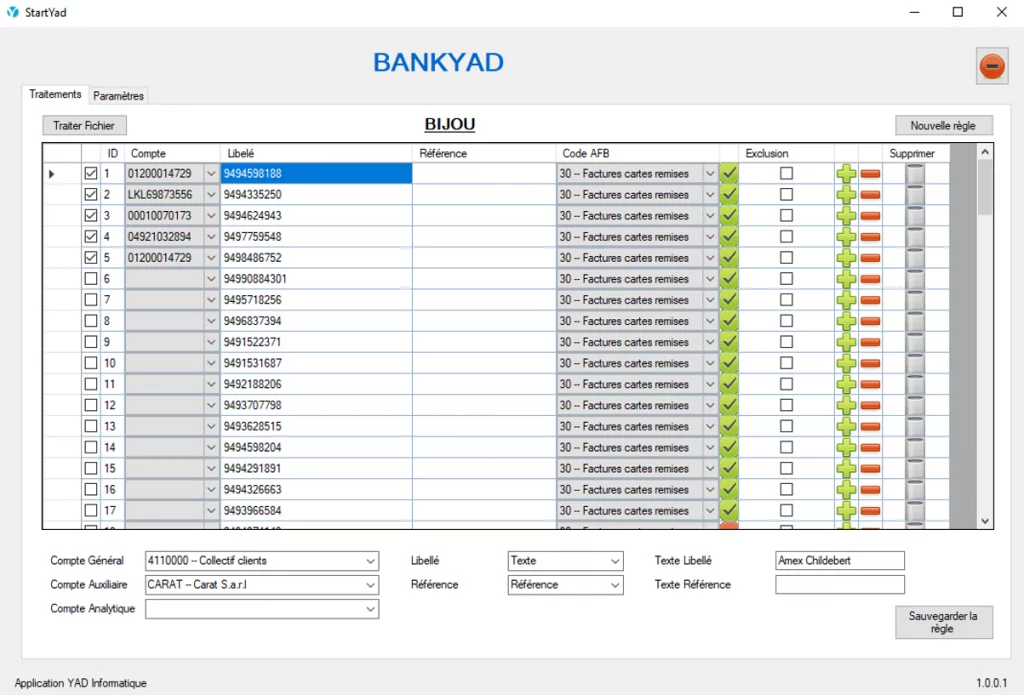The width and height of the screenshot is (1024, 695).
Task: Click orange minus icon in row 5
Action: click(x=870, y=258)
